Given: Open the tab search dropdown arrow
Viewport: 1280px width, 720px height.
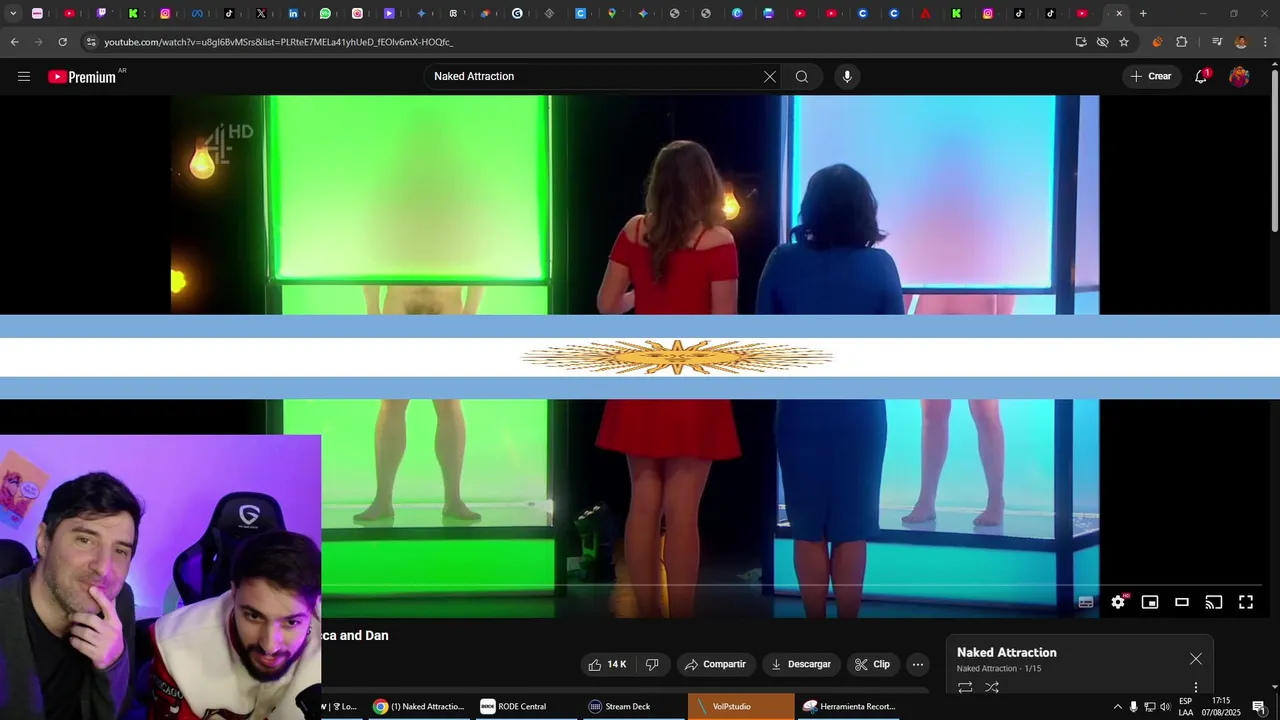Looking at the screenshot, I should 13,13.
